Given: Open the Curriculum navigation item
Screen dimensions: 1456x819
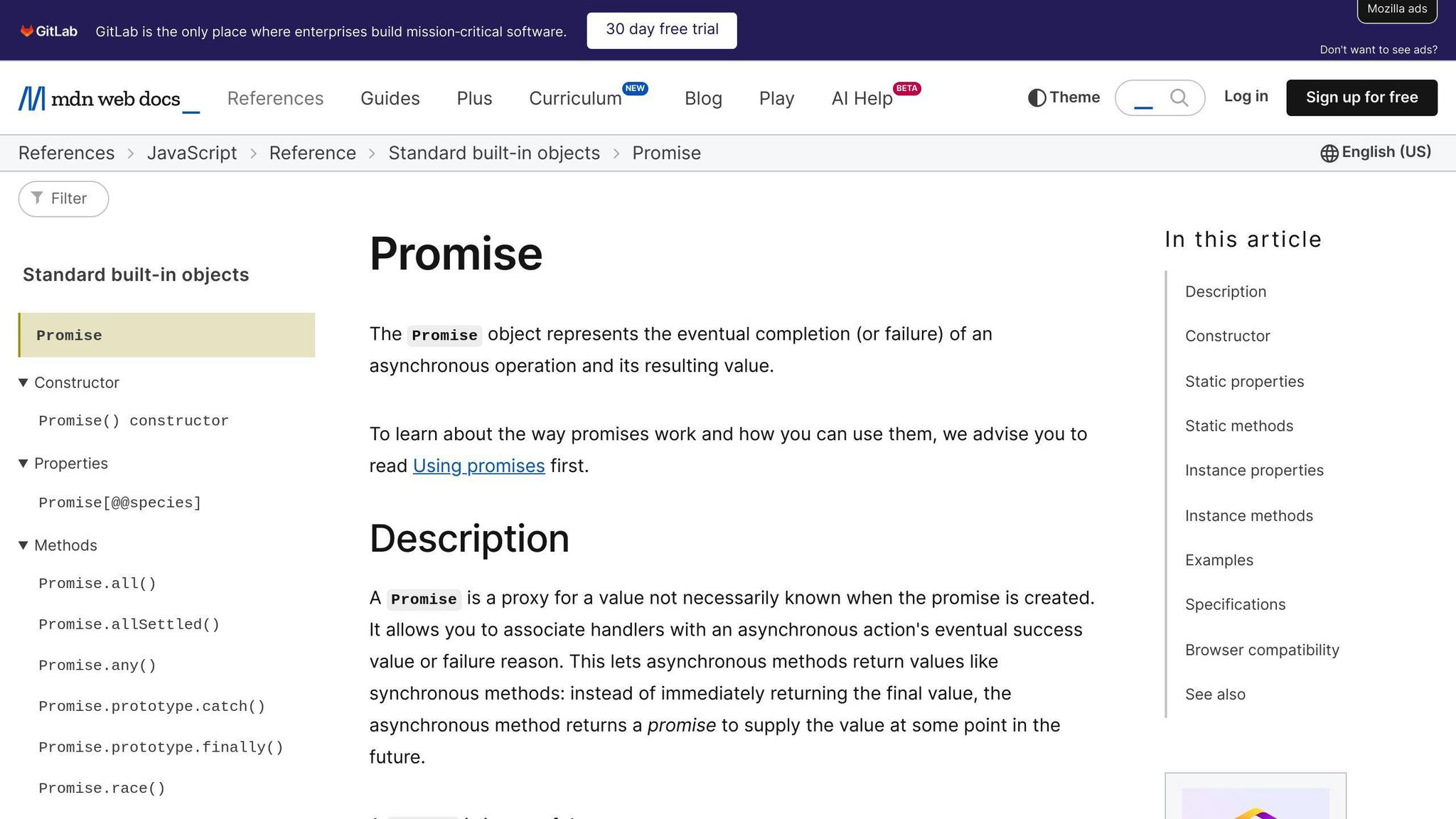Looking at the screenshot, I should [575, 98].
